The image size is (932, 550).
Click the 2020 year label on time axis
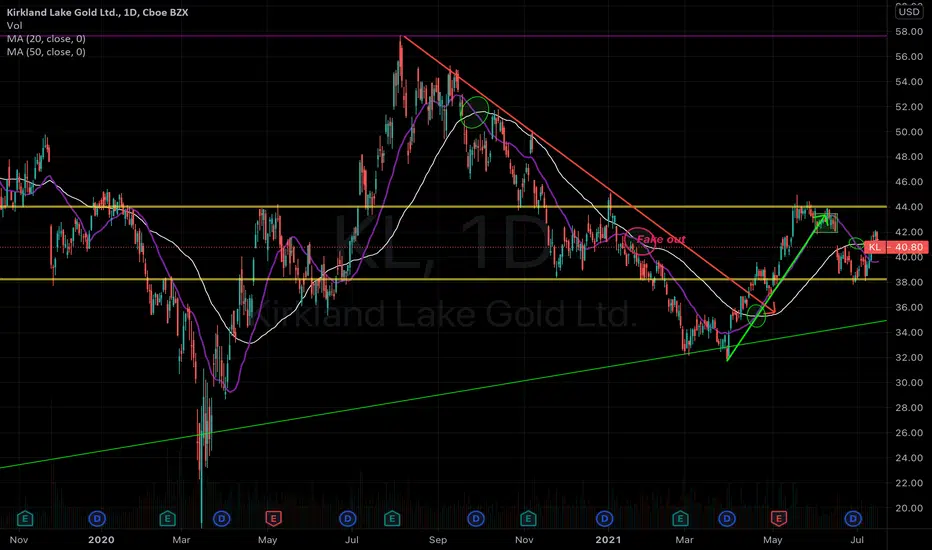pos(100,540)
